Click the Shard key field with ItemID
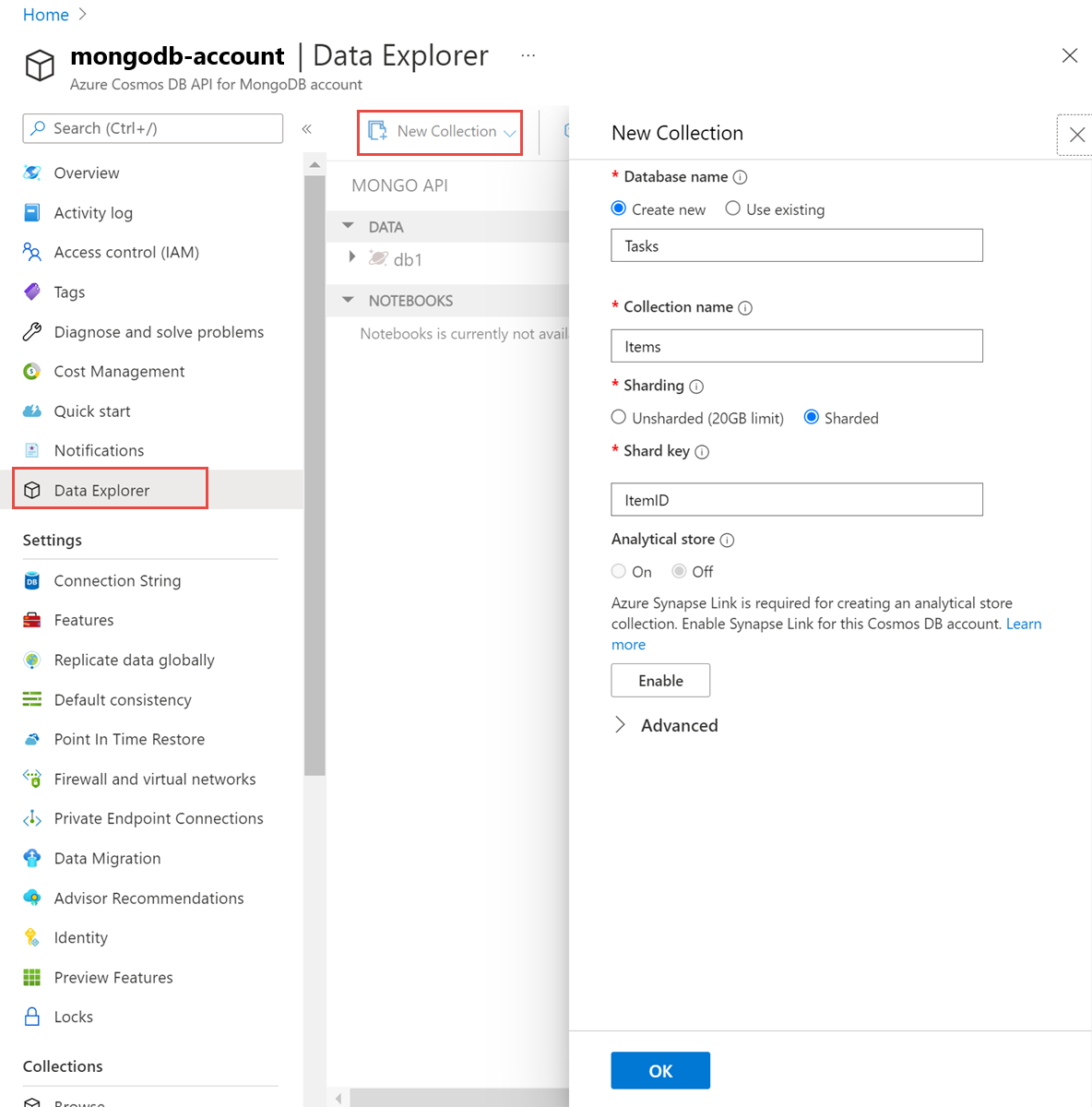 (797, 499)
